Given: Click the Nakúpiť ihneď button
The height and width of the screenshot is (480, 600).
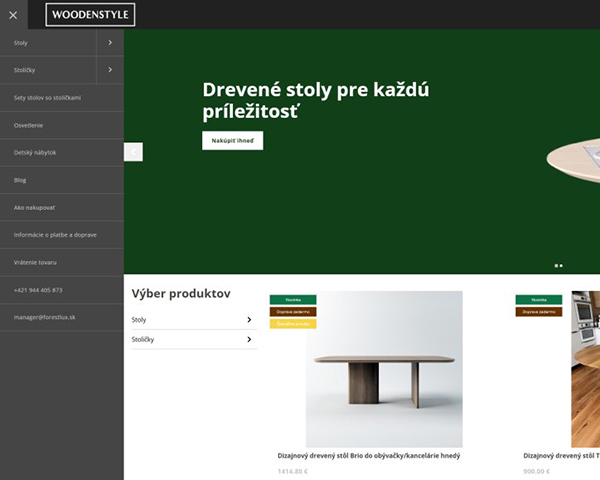Looking at the screenshot, I should [233, 140].
